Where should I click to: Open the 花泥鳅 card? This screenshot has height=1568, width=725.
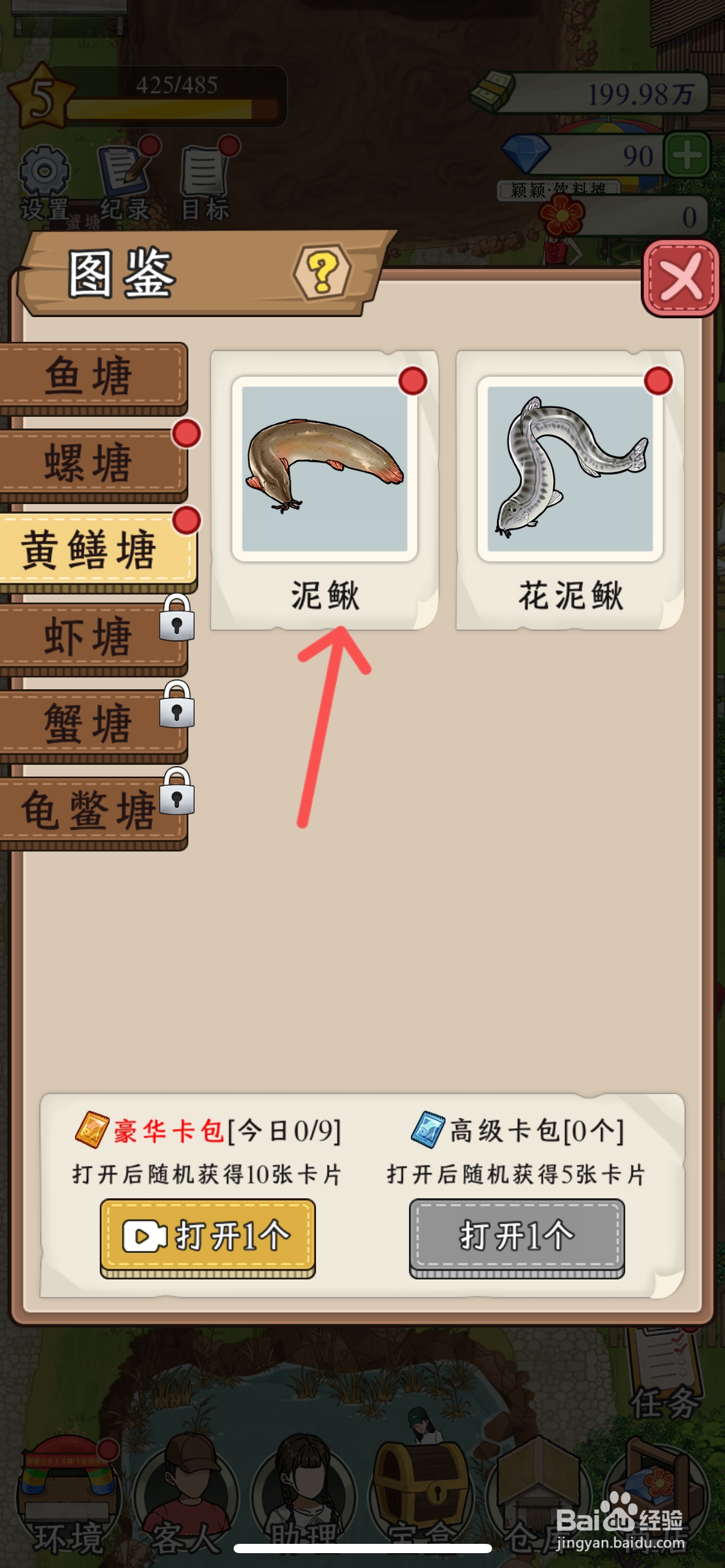[569, 490]
